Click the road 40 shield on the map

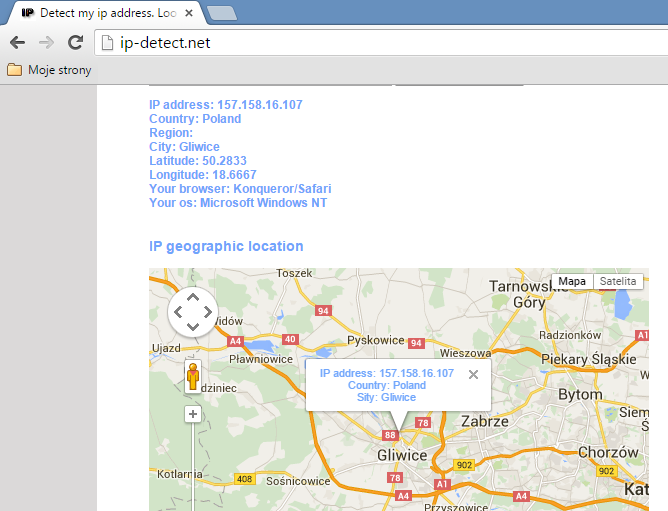tap(290, 339)
